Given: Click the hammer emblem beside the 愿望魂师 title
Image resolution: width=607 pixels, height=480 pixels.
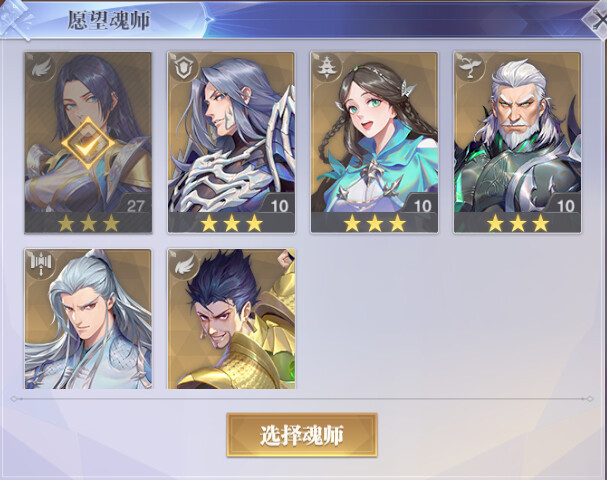Looking at the screenshot, I should click(x=15, y=19).
